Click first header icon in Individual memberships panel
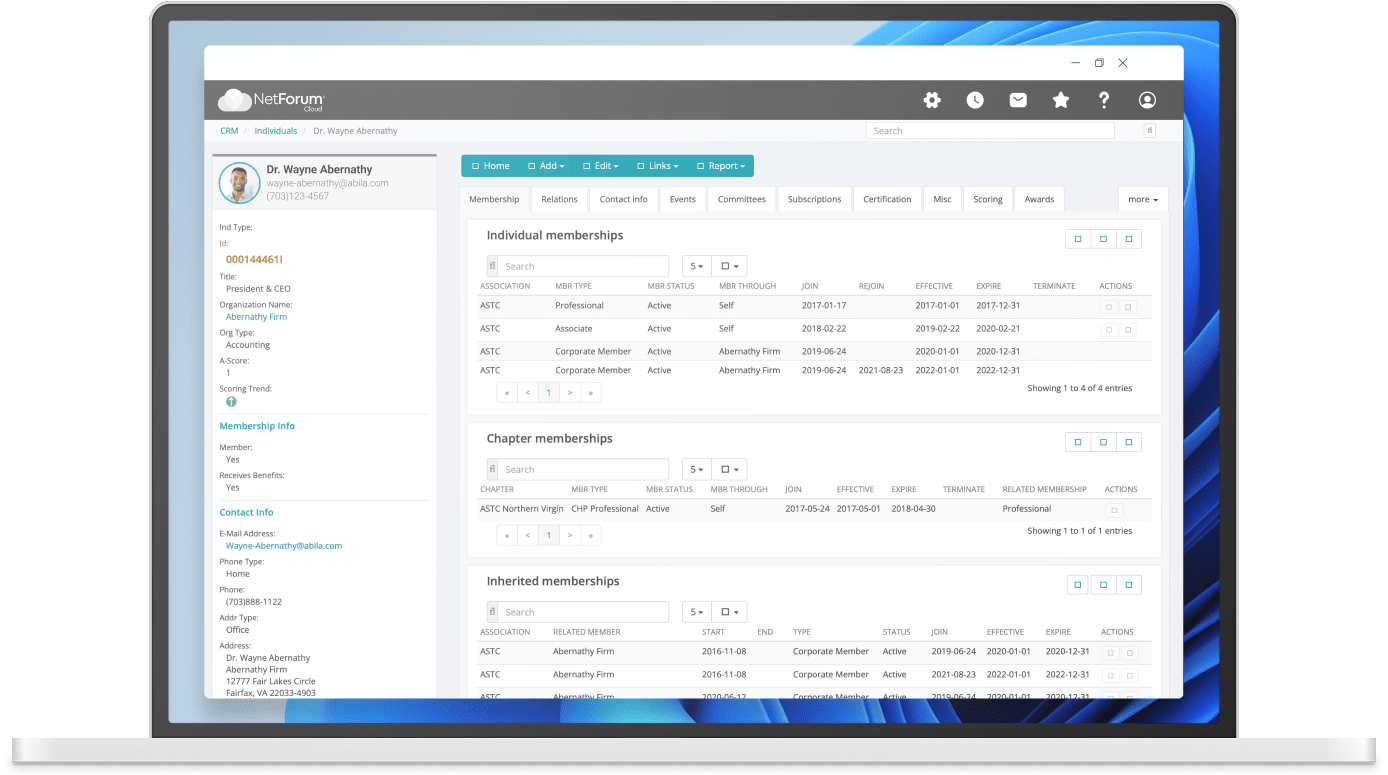This screenshot has height=775, width=1388. [1078, 239]
